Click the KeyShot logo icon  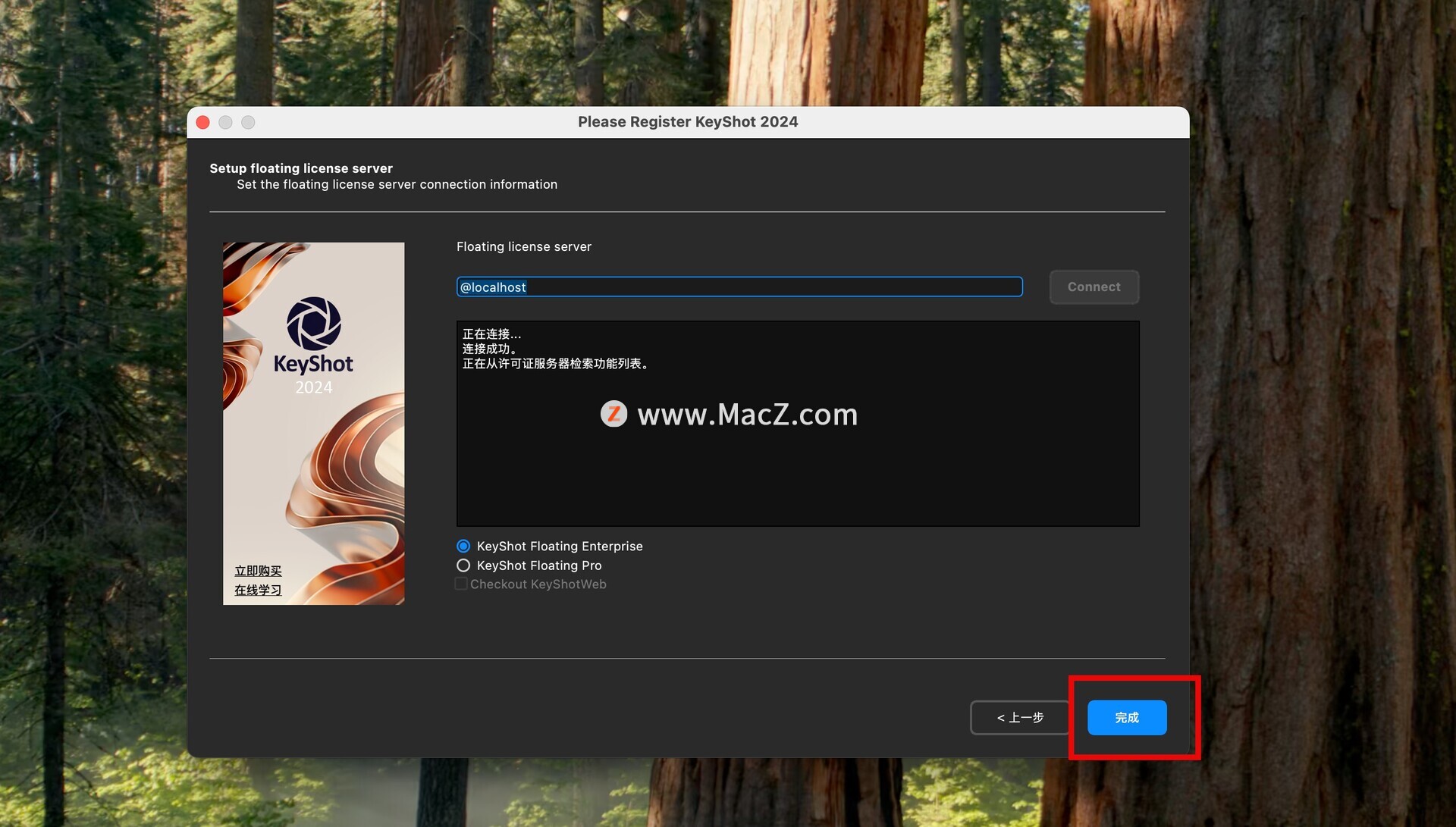pos(313,324)
